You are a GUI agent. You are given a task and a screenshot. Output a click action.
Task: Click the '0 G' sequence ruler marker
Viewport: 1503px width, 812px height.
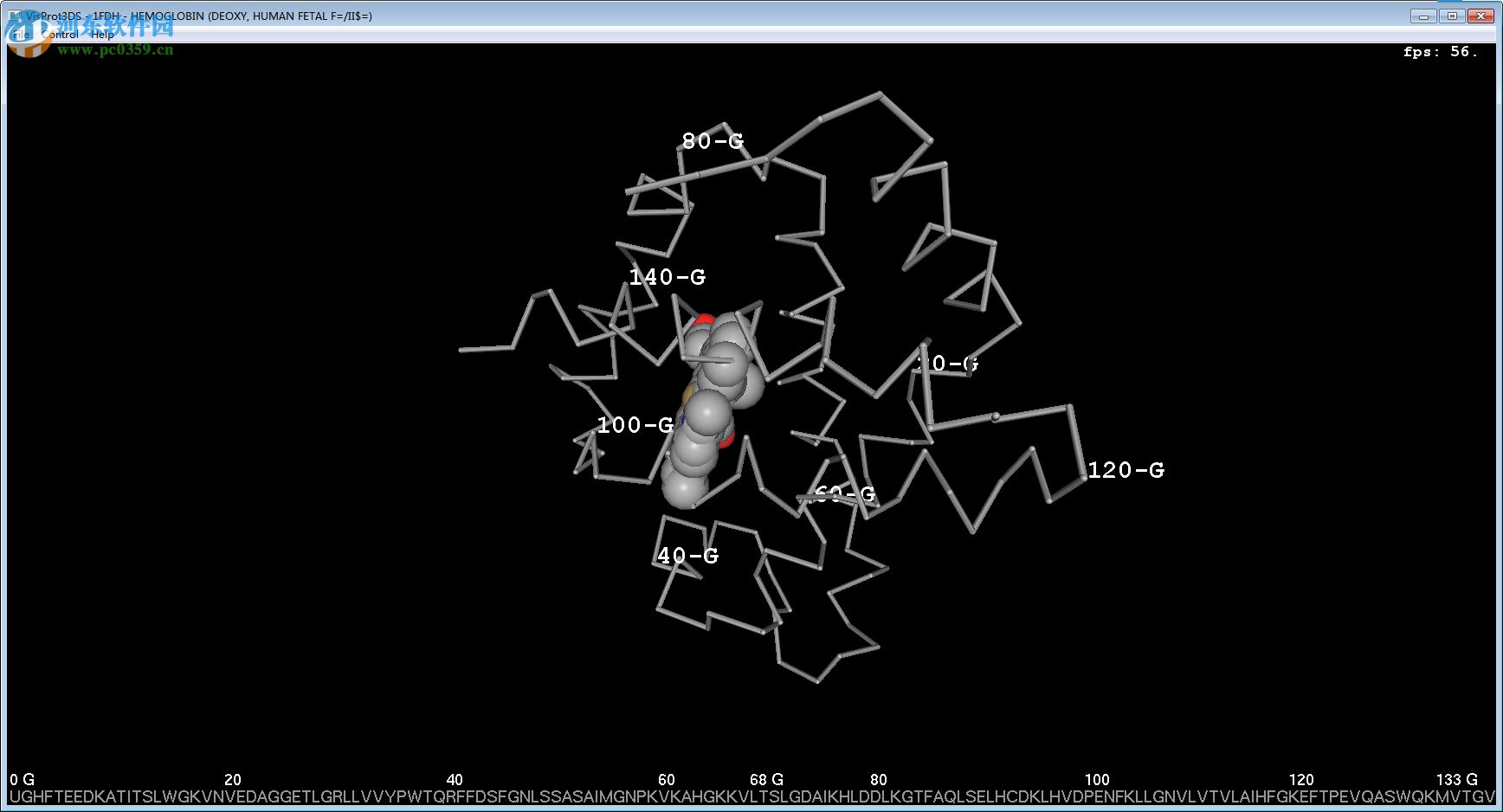point(22,780)
